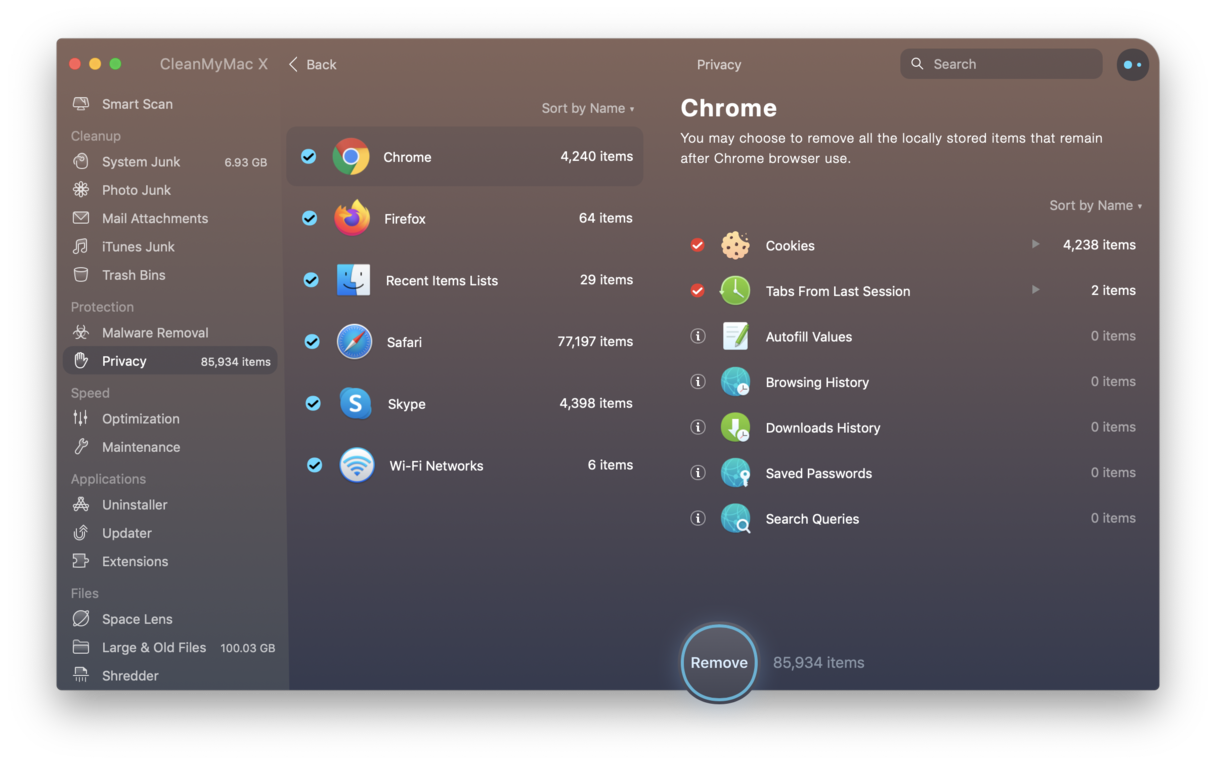Expand the Cookies disclosure triangle
Image resolution: width=1216 pixels, height=765 pixels.
click(x=1035, y=244)
